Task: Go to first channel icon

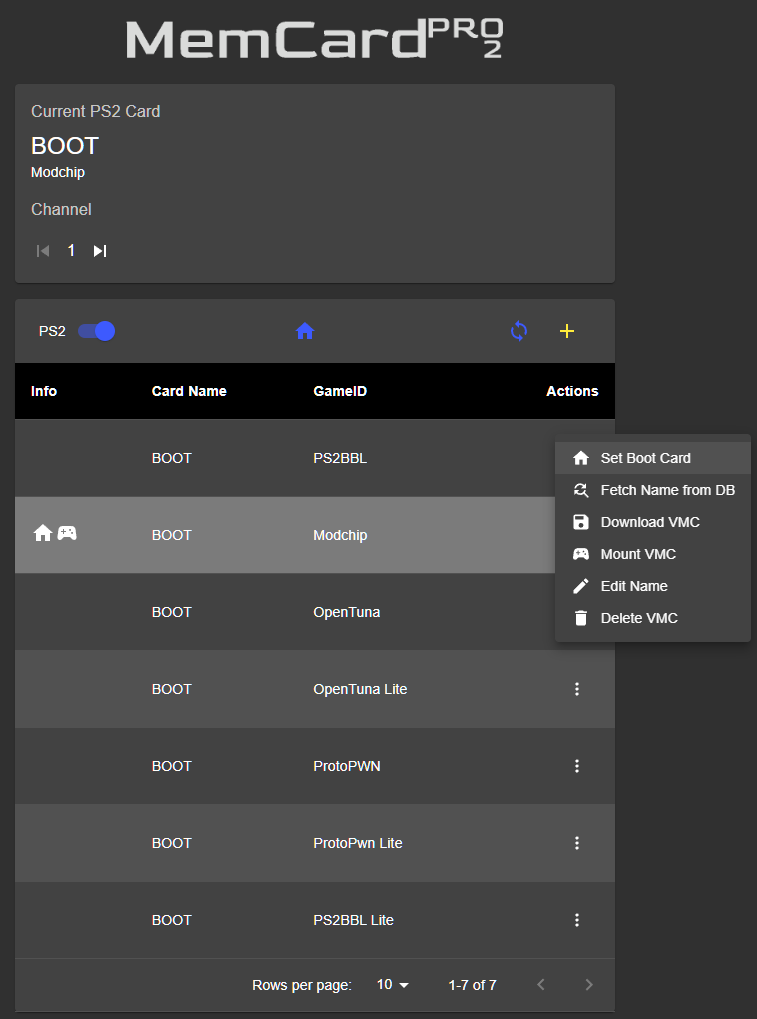Action: click(x=43, y=251)
